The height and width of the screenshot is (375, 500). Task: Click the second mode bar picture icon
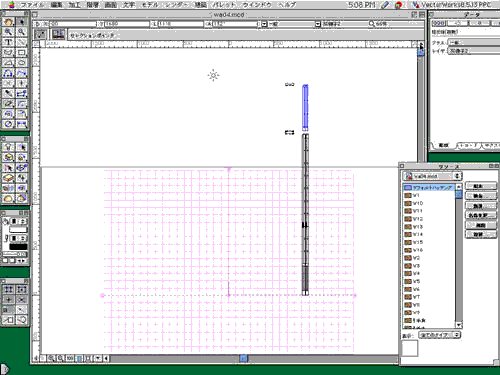[x=58, y=35]
